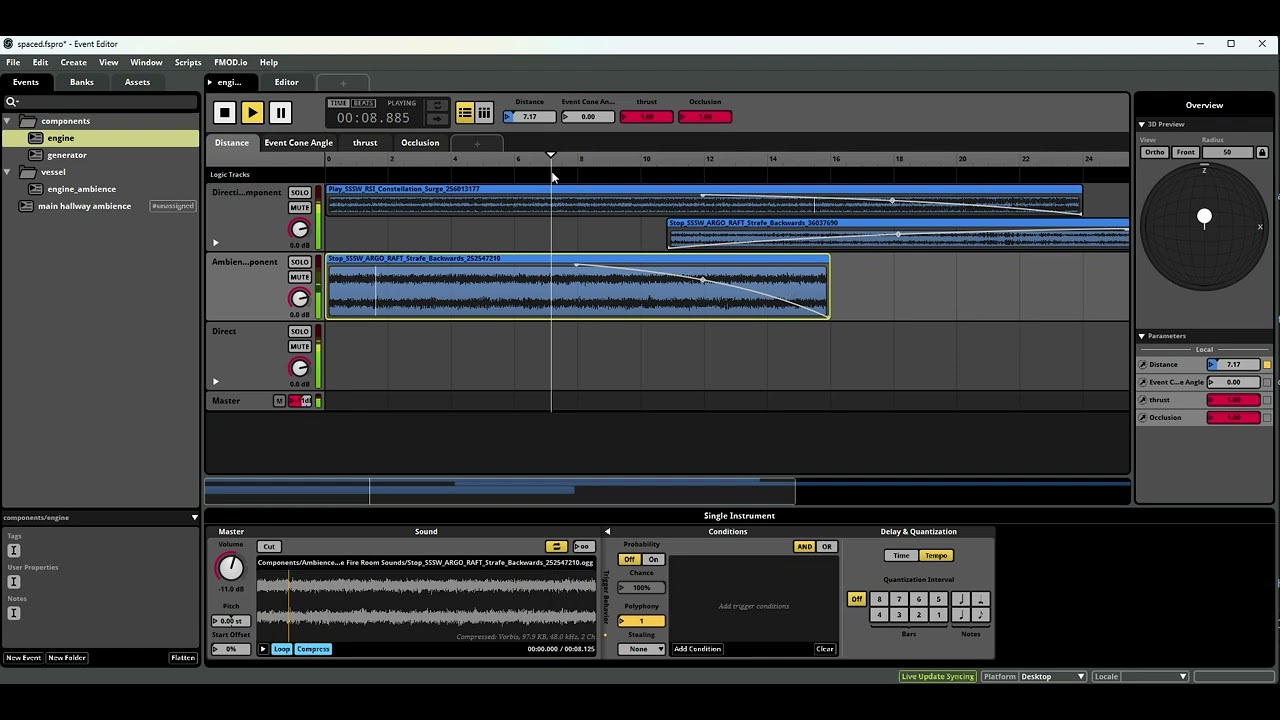Switch to timeline list view icon
This screenshot has width=1280, height=720.
pos(465,113)
